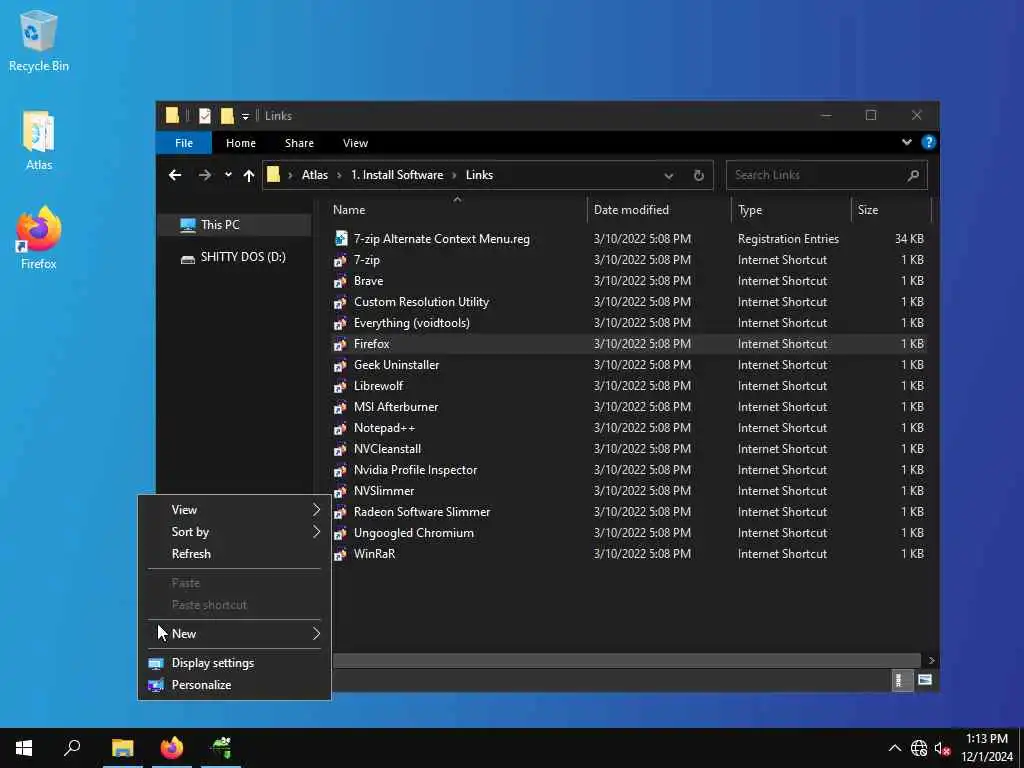Select the 7-zip Alternate Context Menu.reg file

pos(441,239)
